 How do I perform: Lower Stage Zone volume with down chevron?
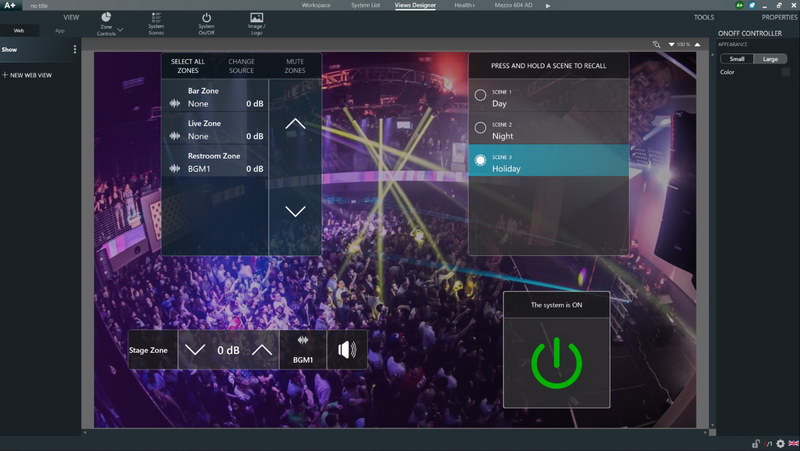tap(195, 349)
